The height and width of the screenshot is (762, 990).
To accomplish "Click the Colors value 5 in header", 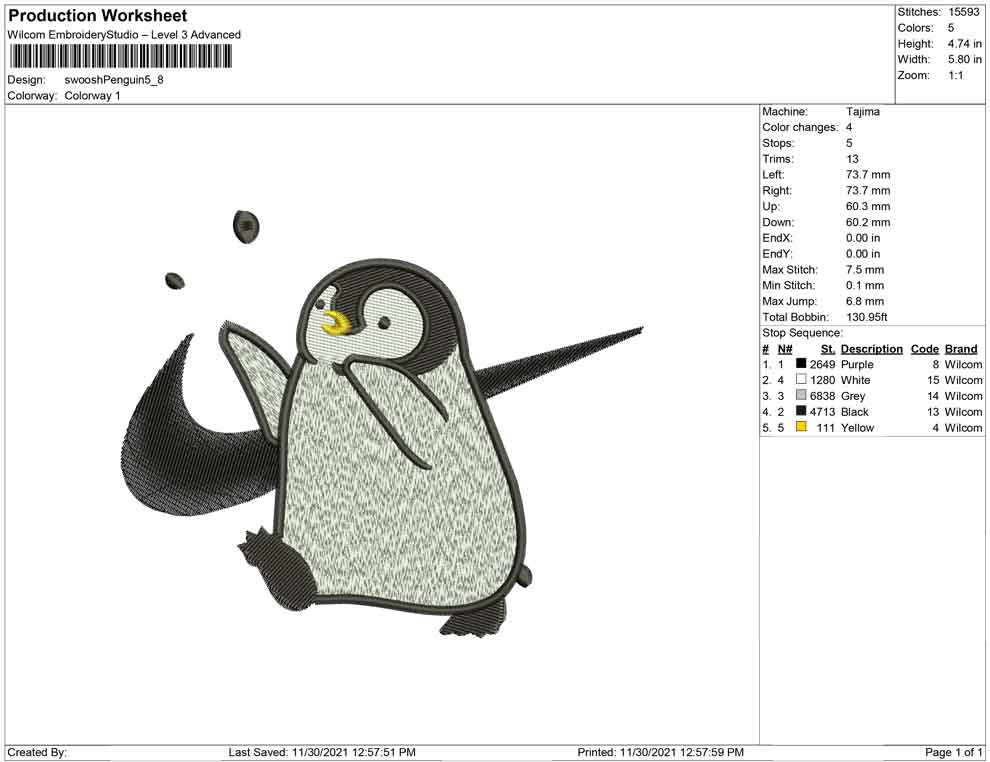I will (x=951, y=28).
